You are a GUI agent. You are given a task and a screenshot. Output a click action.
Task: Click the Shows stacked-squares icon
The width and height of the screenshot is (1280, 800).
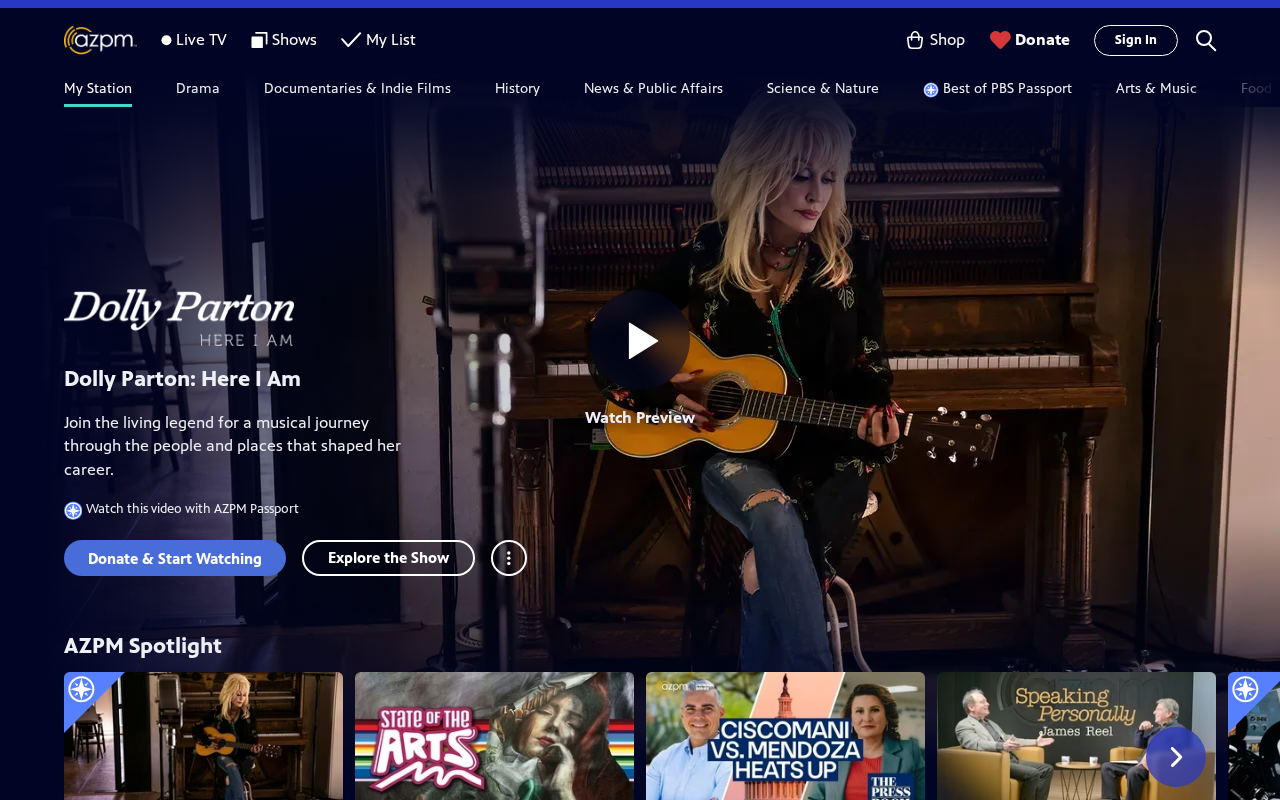[259, 40]
